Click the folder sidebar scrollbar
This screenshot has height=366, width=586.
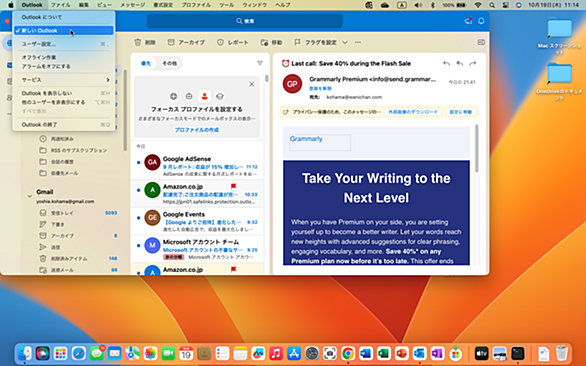[x=125, y=110]
